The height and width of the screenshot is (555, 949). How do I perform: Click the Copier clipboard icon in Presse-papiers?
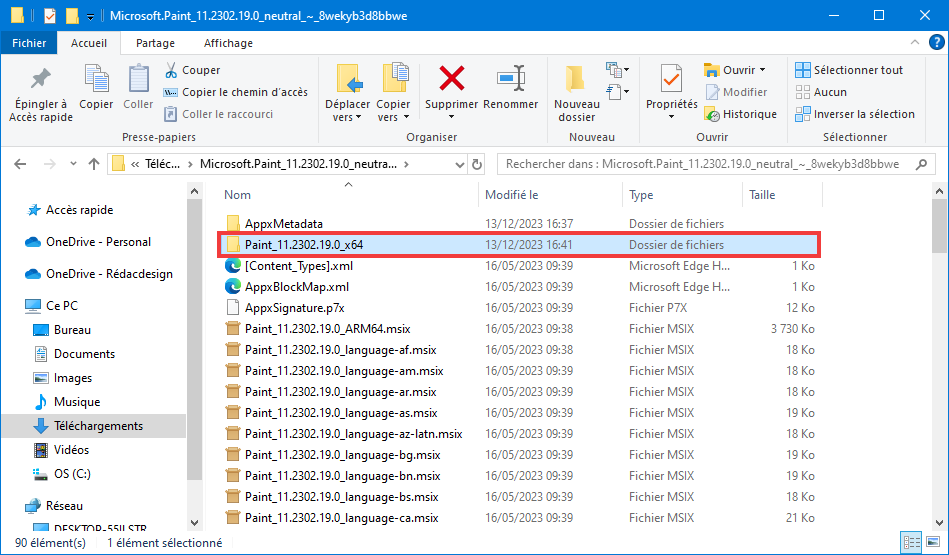coord(96,79)
